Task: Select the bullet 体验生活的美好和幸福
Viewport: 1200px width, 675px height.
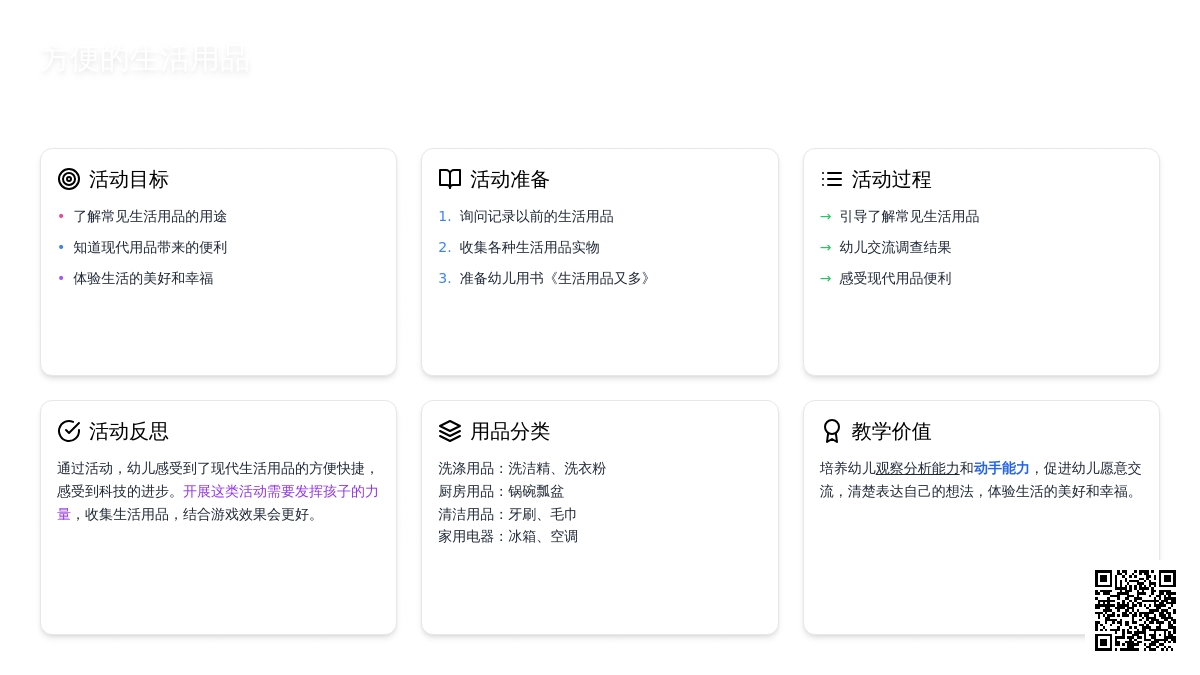Action: 143,278
